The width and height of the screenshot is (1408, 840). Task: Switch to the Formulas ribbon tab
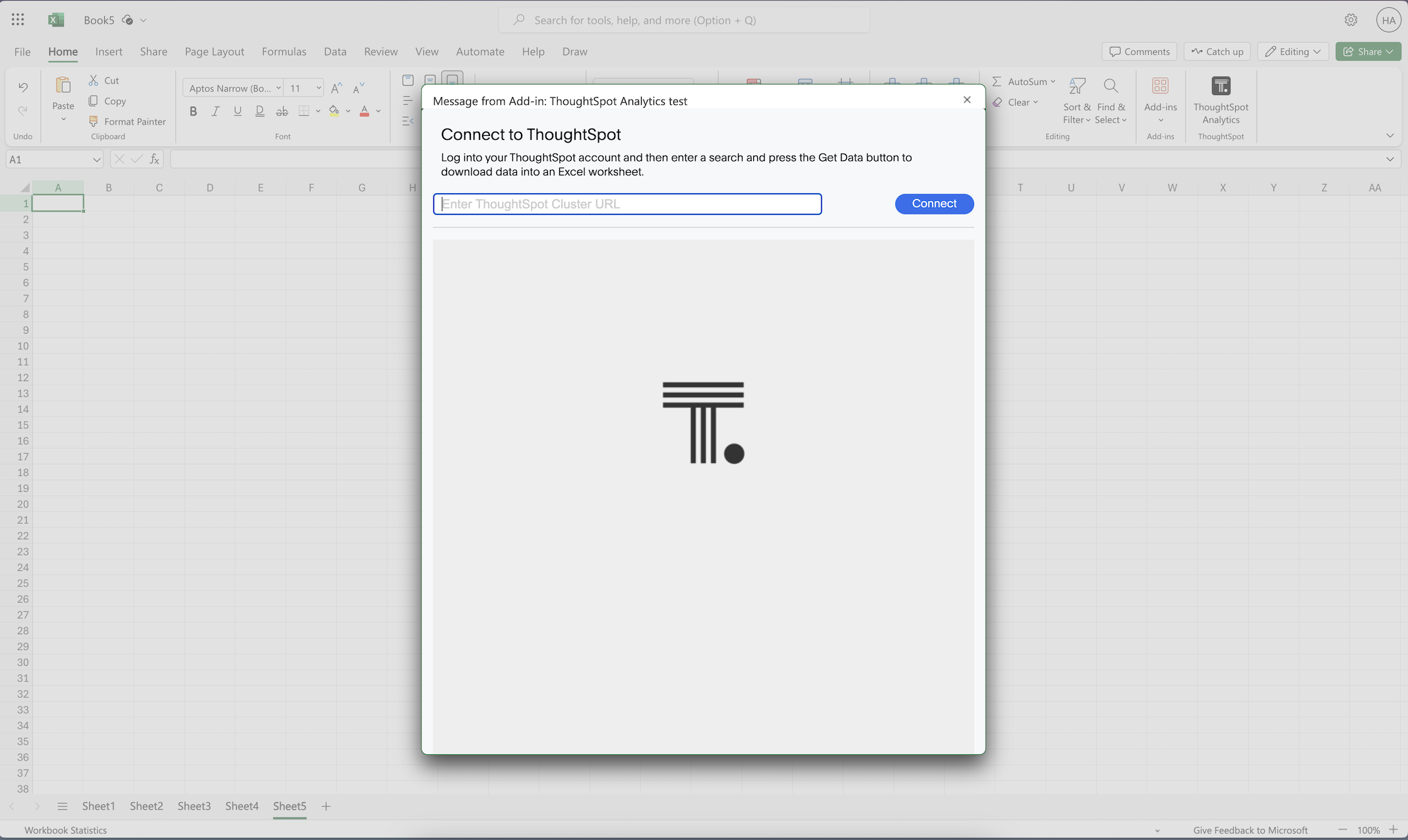(x=284, y=51)
